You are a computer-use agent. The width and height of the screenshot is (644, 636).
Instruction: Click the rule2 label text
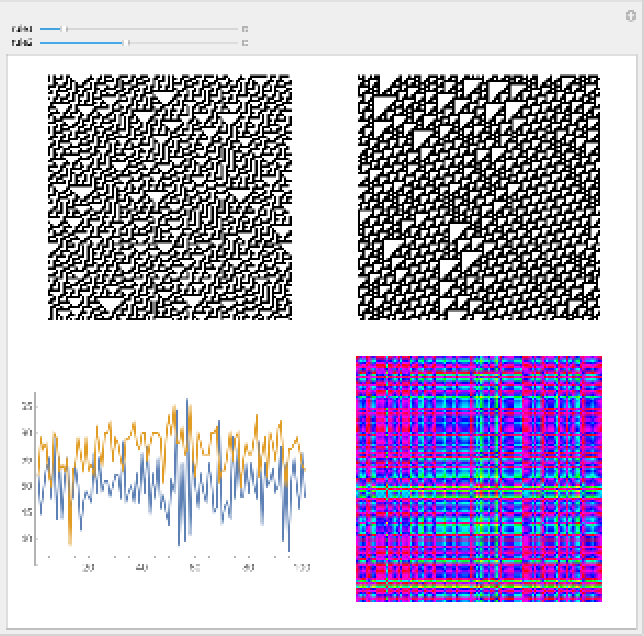pyautogui.click(x=21, y=43)
